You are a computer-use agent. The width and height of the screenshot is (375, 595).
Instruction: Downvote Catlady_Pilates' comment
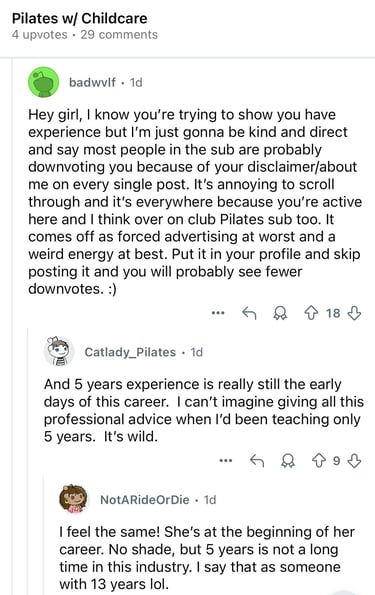[x=354, y=461]
